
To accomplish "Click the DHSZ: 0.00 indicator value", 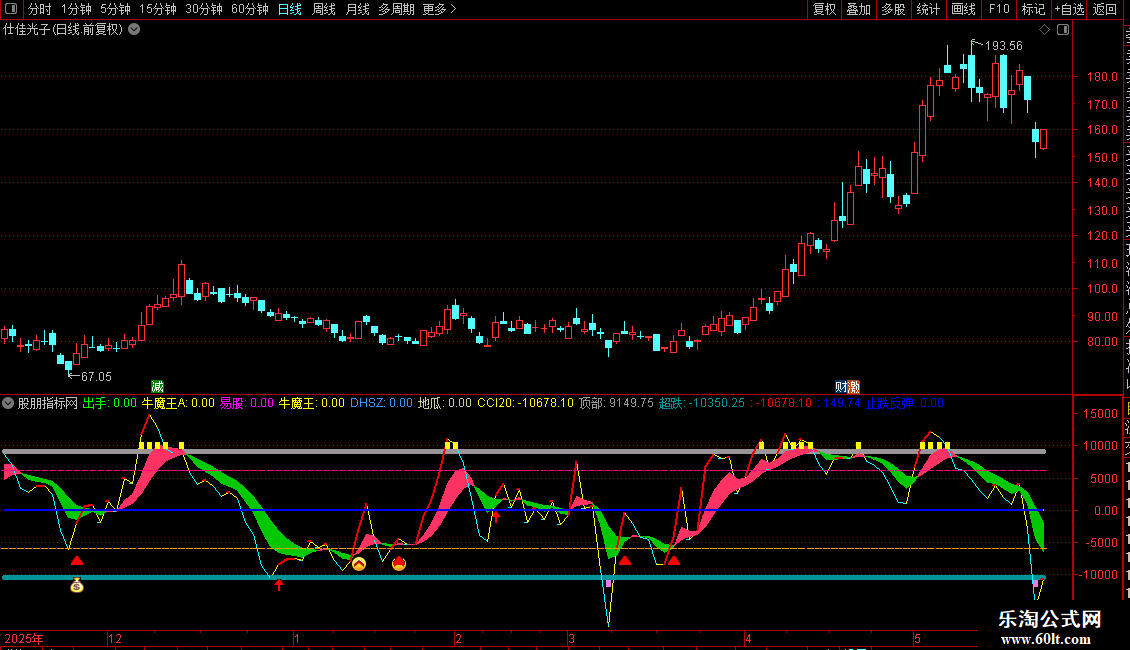I will click(381, 404).
